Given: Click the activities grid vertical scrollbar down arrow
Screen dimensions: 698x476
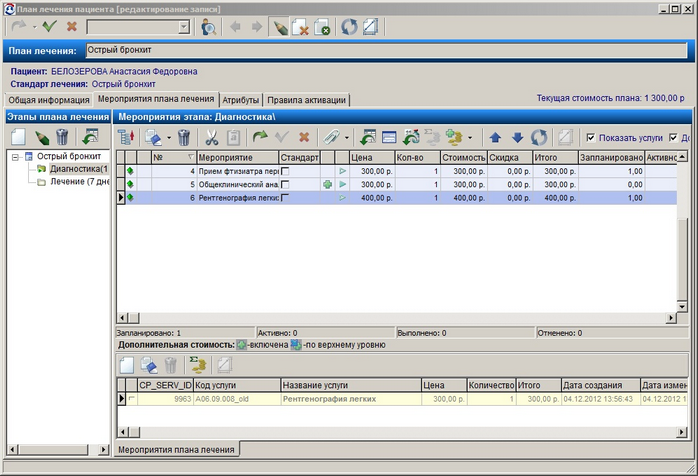Looking at the screenshot, I should (682, 306).
